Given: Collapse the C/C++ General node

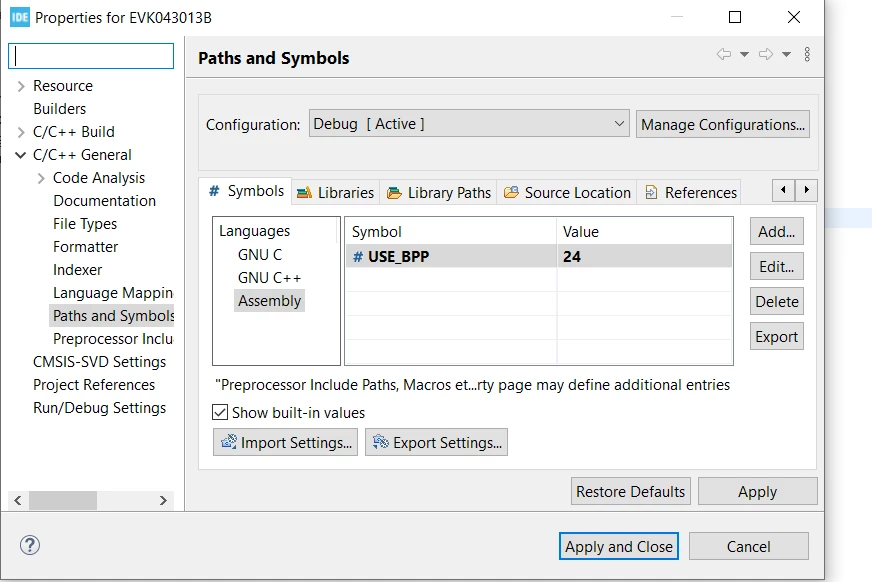Looking at the screenshot, I should point(21,155).
